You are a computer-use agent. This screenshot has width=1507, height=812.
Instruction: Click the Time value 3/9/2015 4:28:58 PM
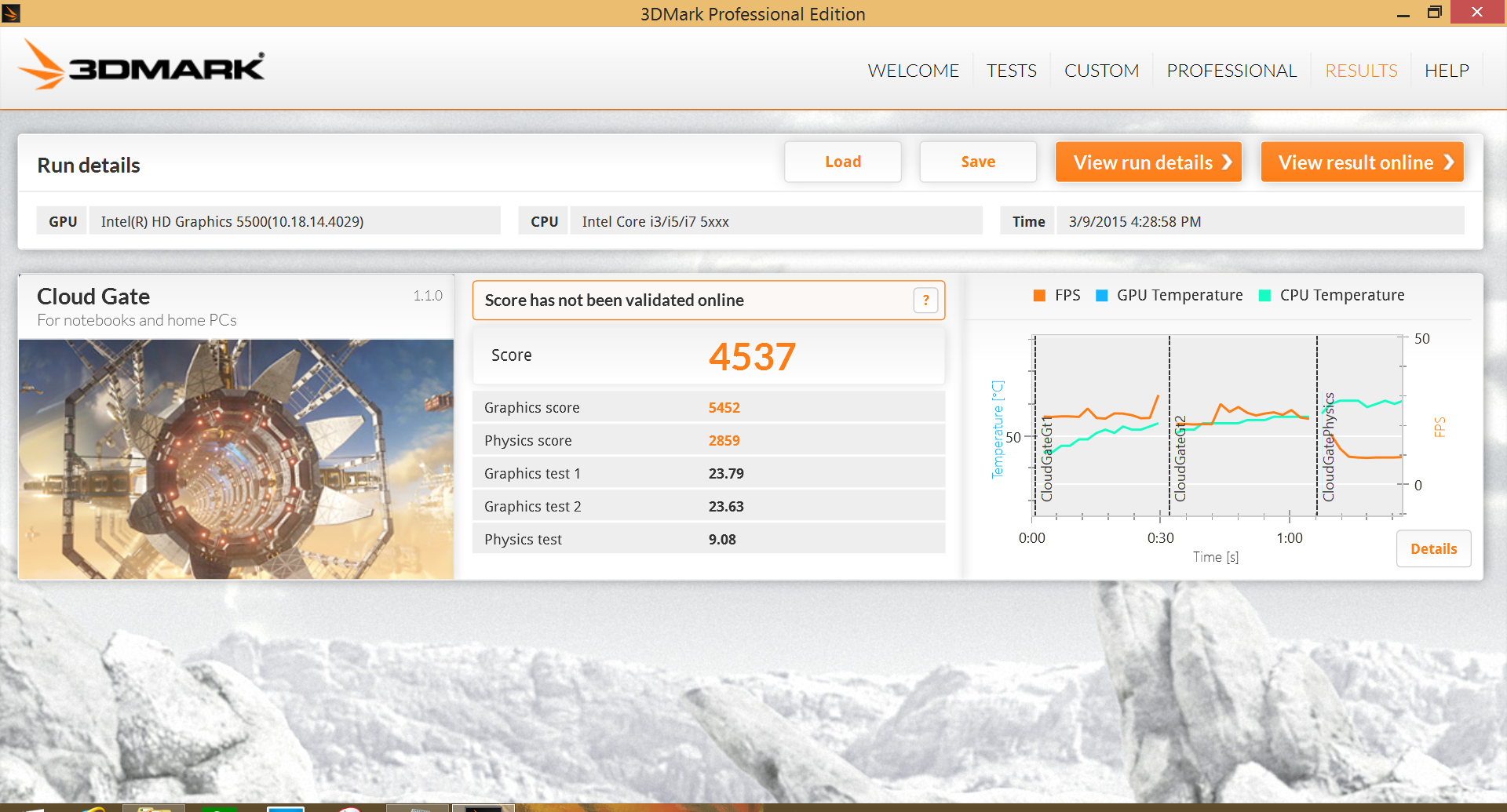(x=1134, y=222)
